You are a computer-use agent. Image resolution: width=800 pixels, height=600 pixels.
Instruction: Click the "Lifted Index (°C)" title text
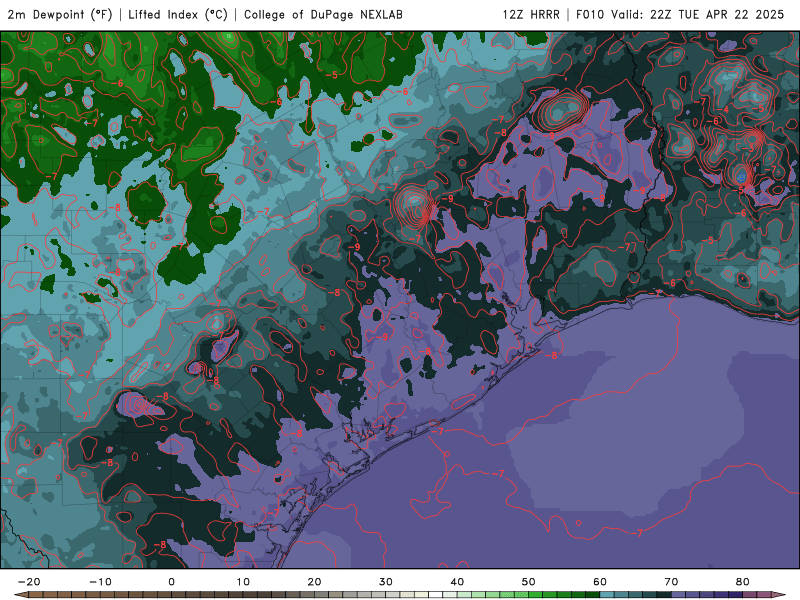[178, 15]
